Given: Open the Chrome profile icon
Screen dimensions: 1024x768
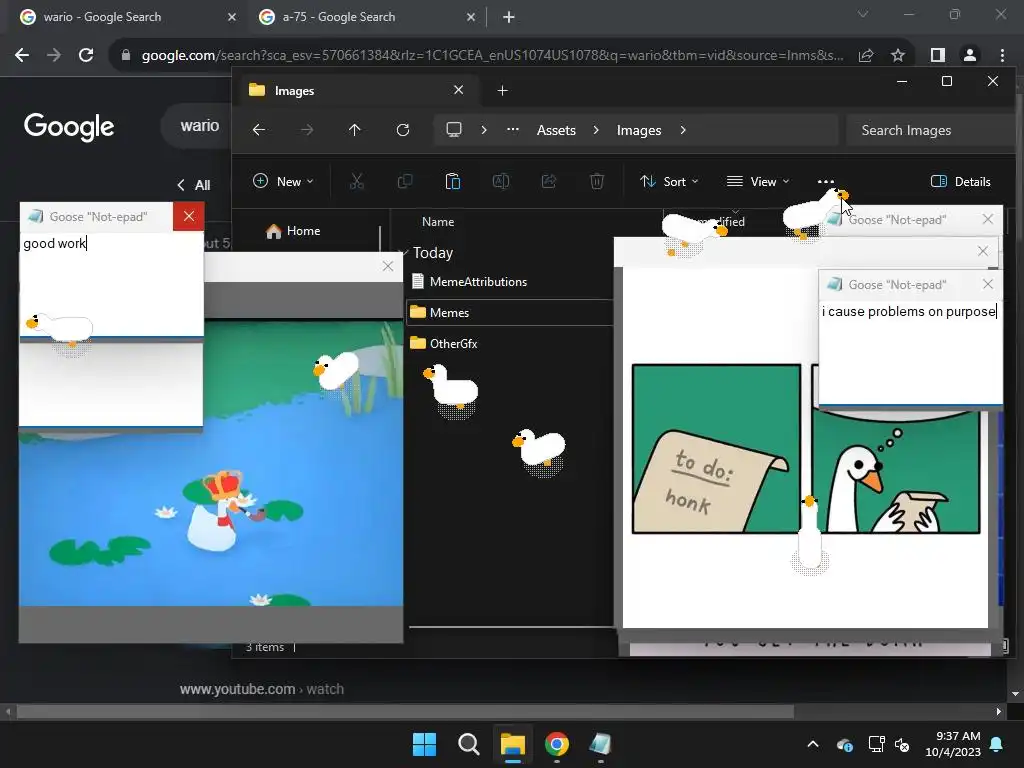Looking at the screenshot, I should click(970, 55).
